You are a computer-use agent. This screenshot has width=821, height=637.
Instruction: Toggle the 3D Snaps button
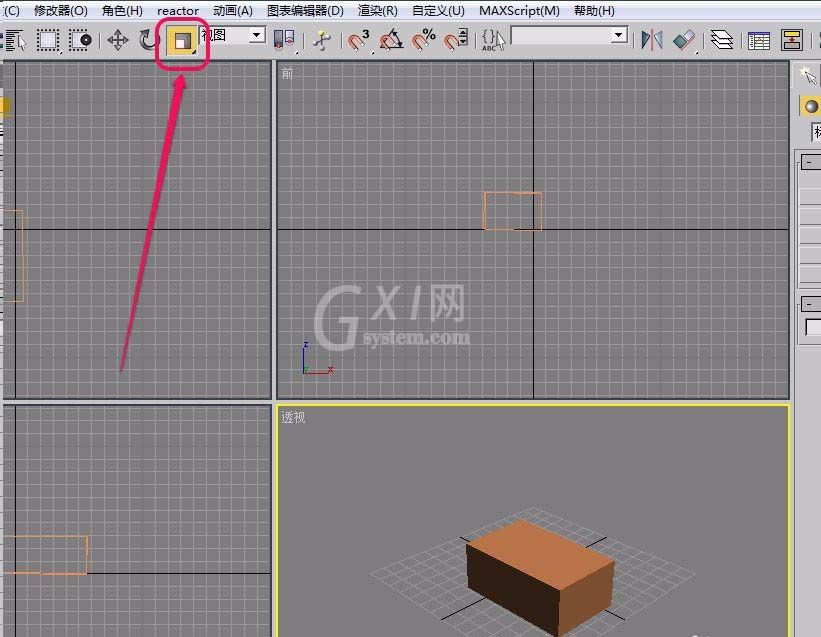click(x=359, y=40)
